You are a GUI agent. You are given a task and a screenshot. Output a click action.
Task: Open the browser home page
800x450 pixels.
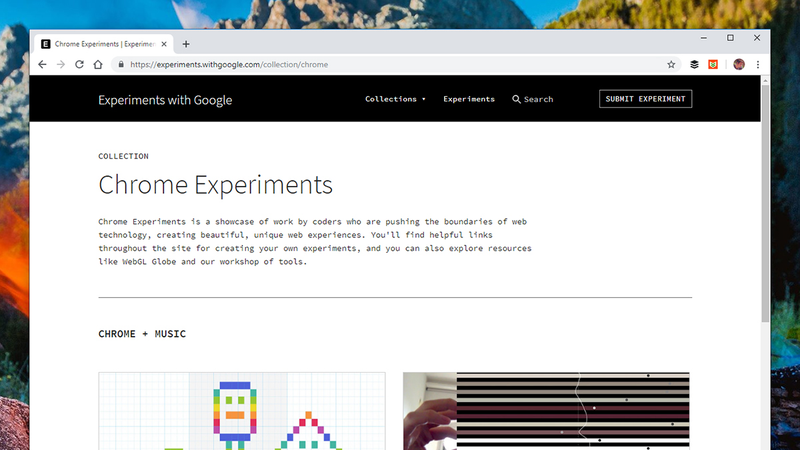(x=98, y=64)
